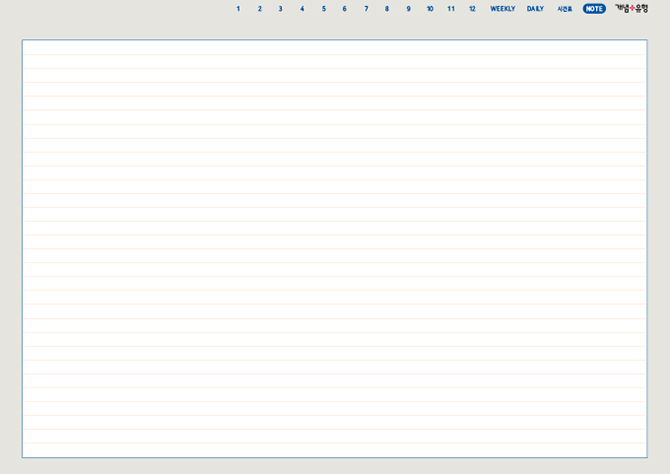Image resolution: width=670 pixels, height=474 pixels.
Task: Go to month 2 tab
Action: pyautogui.click(x=259, y=9)
